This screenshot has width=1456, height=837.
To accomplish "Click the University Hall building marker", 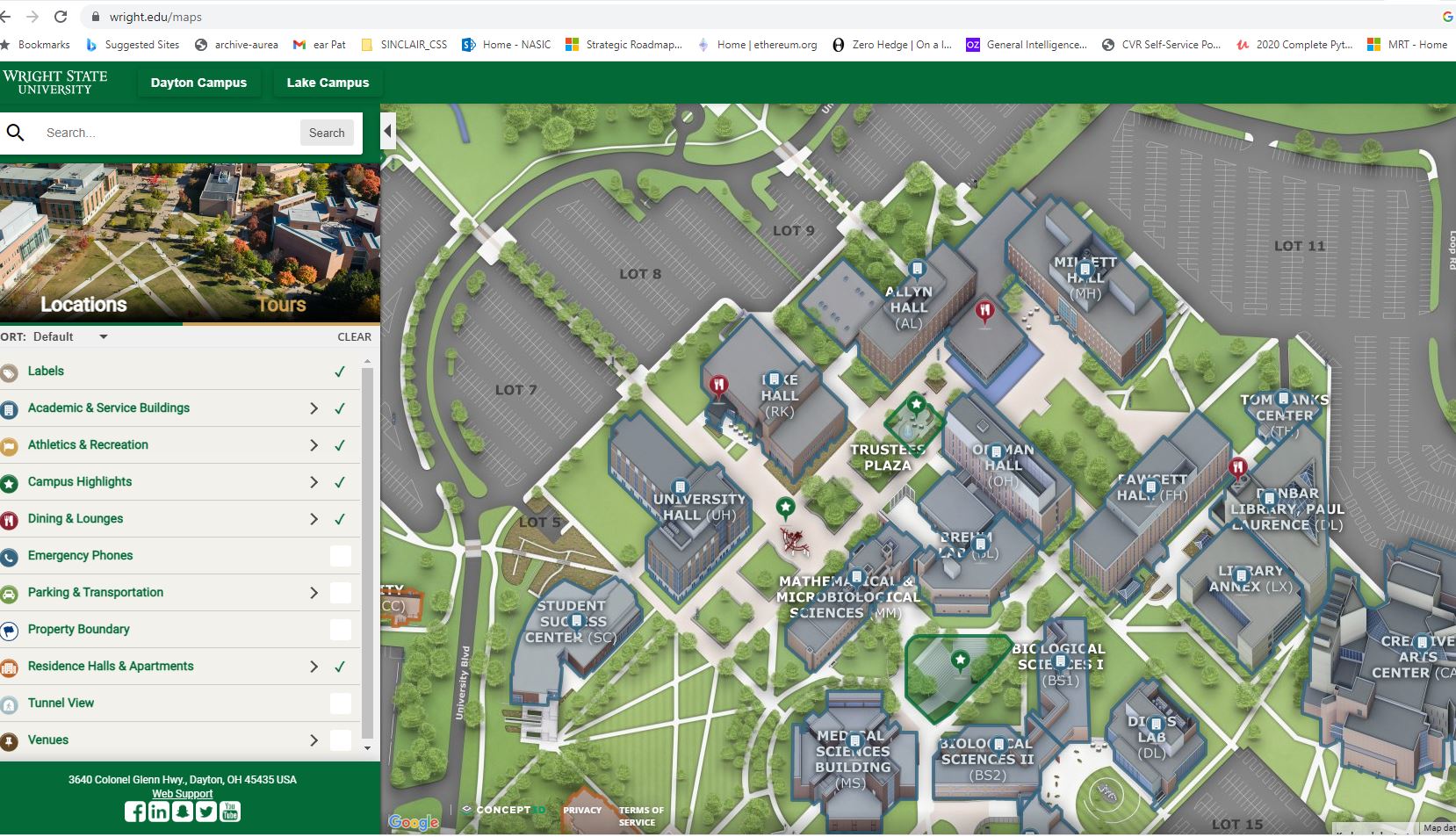I will 680,487.
